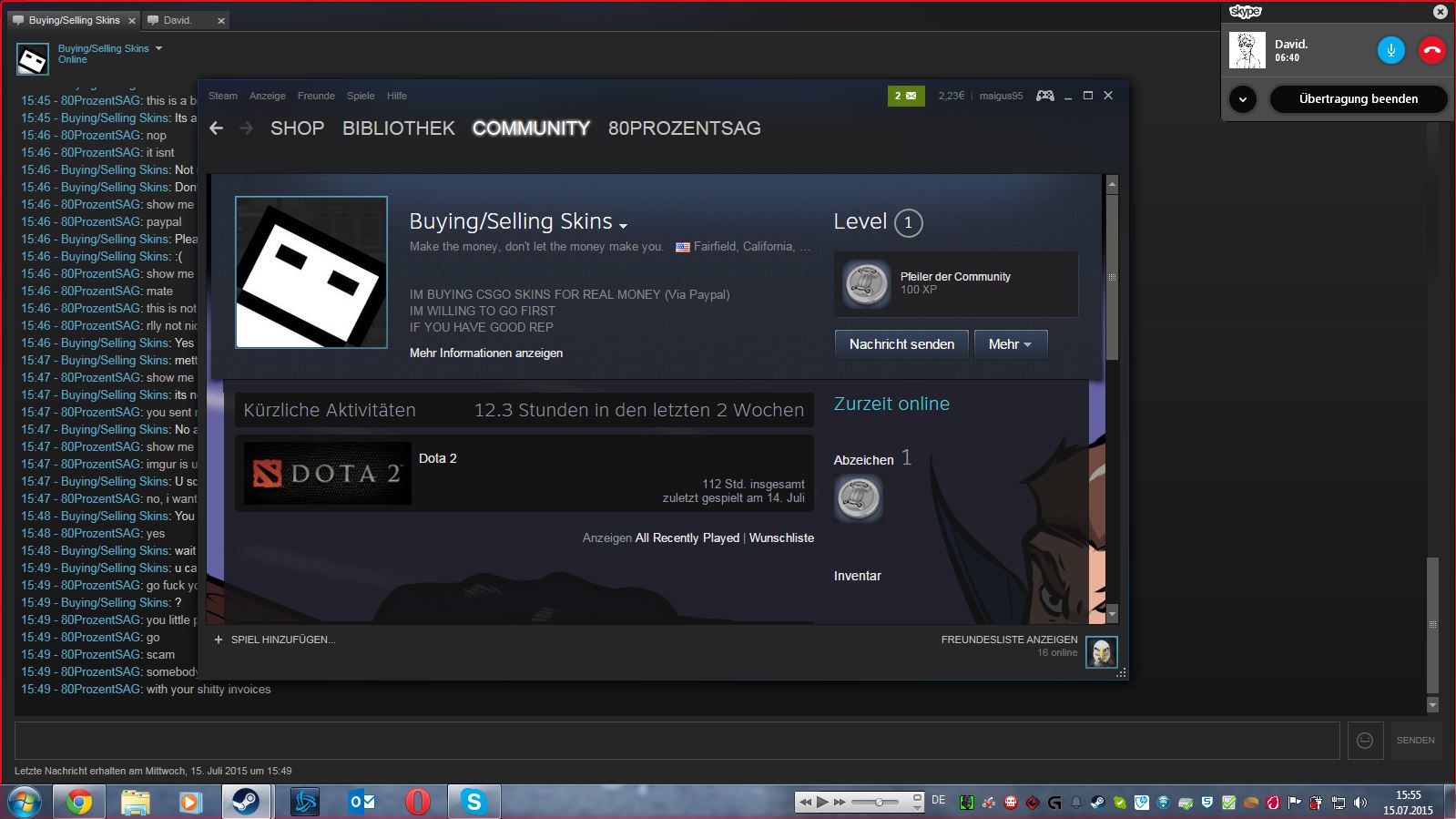This screenshot has height=819, width=1456.
Task: Hang up the Skype call
Action: pyautogui.click(x=1431, y=51)
